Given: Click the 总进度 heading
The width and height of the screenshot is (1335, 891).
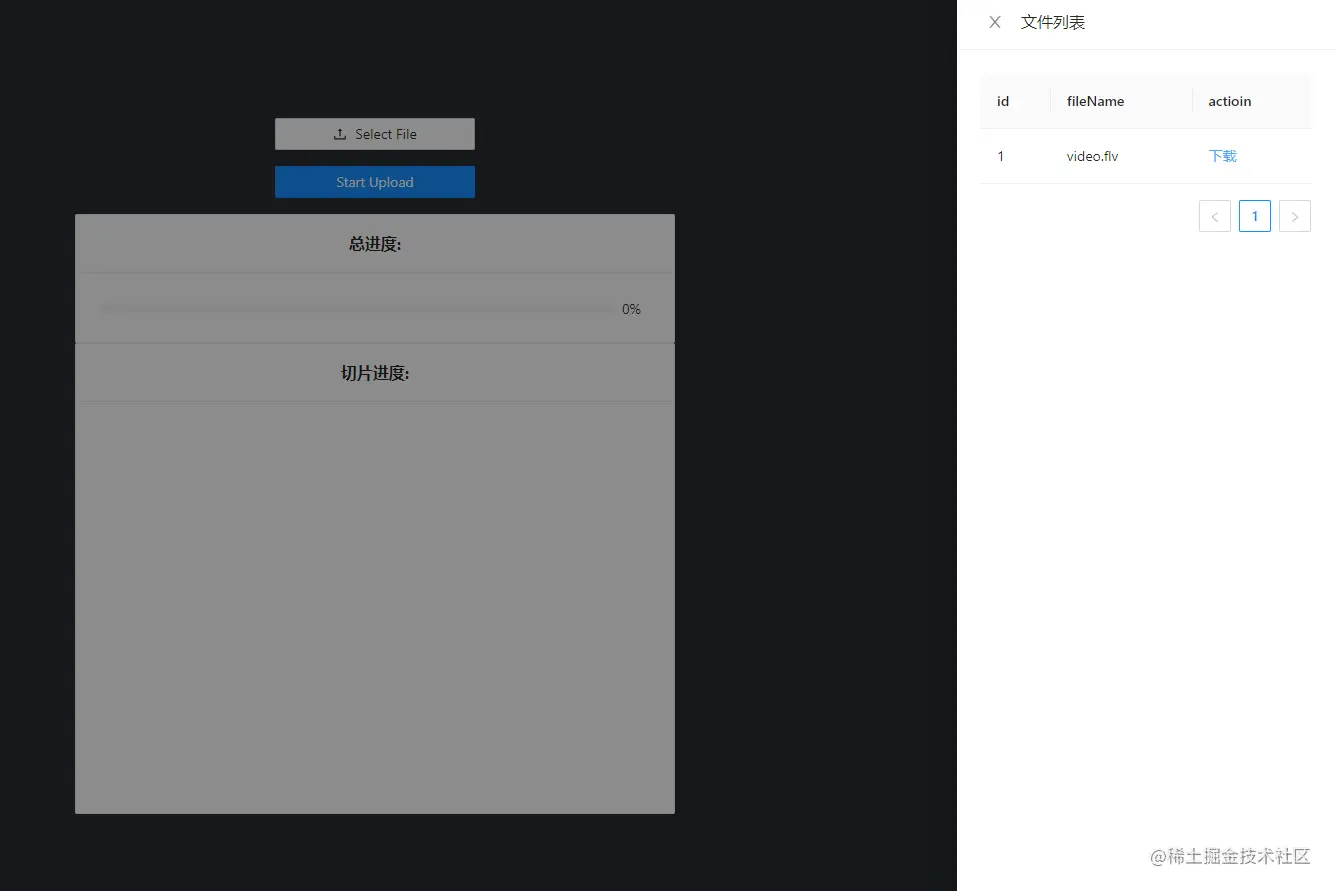Looking at the screenshot, I should click(x=375, y=244).
